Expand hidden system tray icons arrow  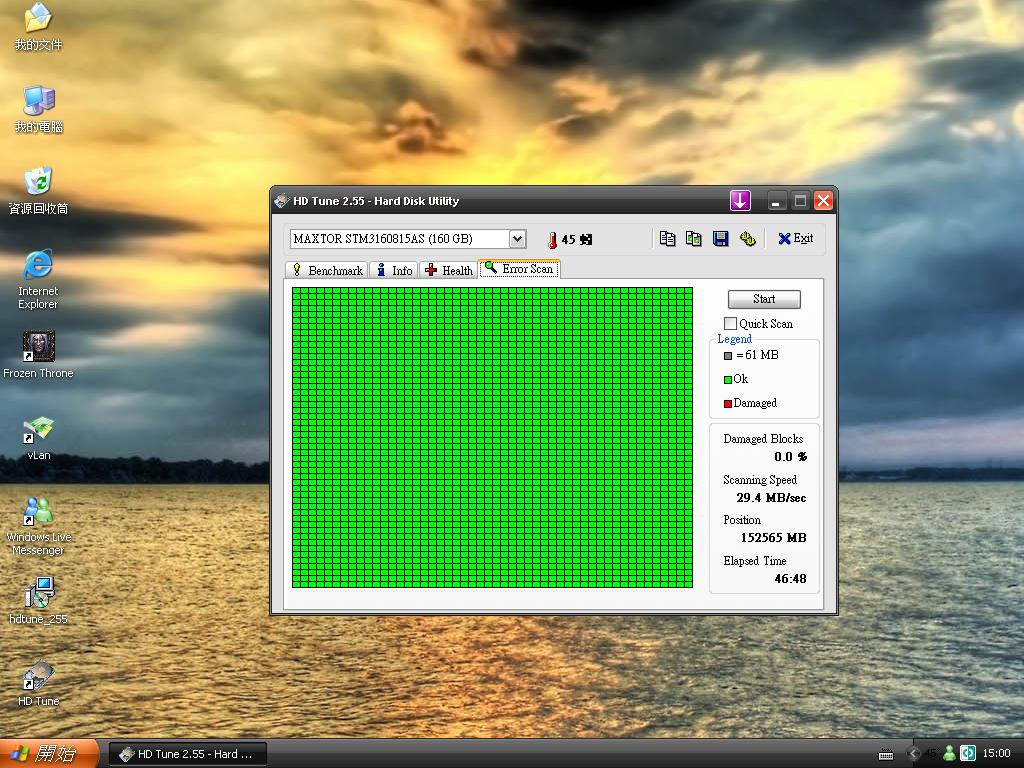[912, 753]
